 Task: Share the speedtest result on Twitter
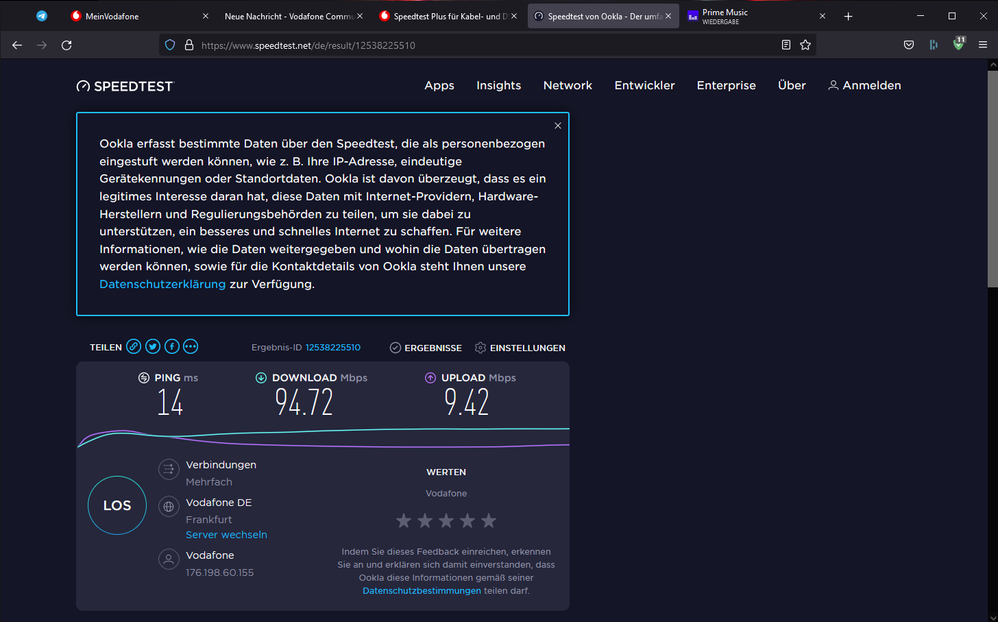[x=152, y=346]
